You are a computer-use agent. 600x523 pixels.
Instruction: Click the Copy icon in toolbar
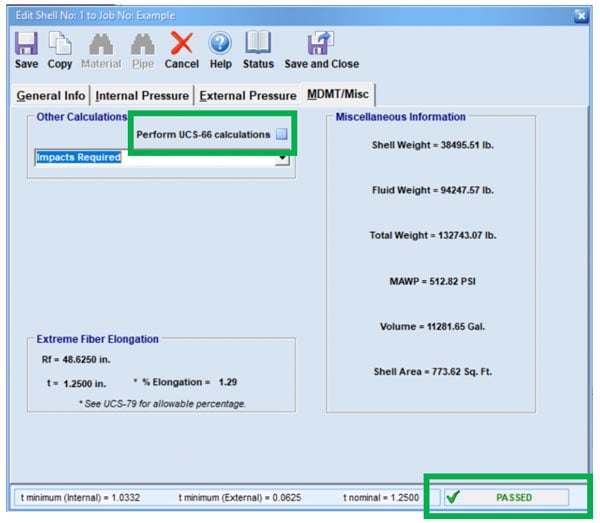click(x=60, y=44)
